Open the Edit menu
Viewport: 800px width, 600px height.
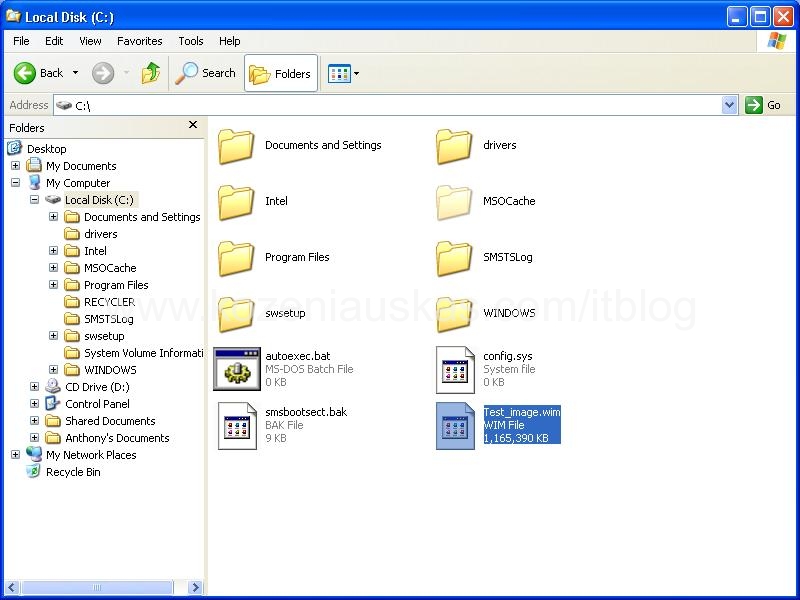pos(54,41)
